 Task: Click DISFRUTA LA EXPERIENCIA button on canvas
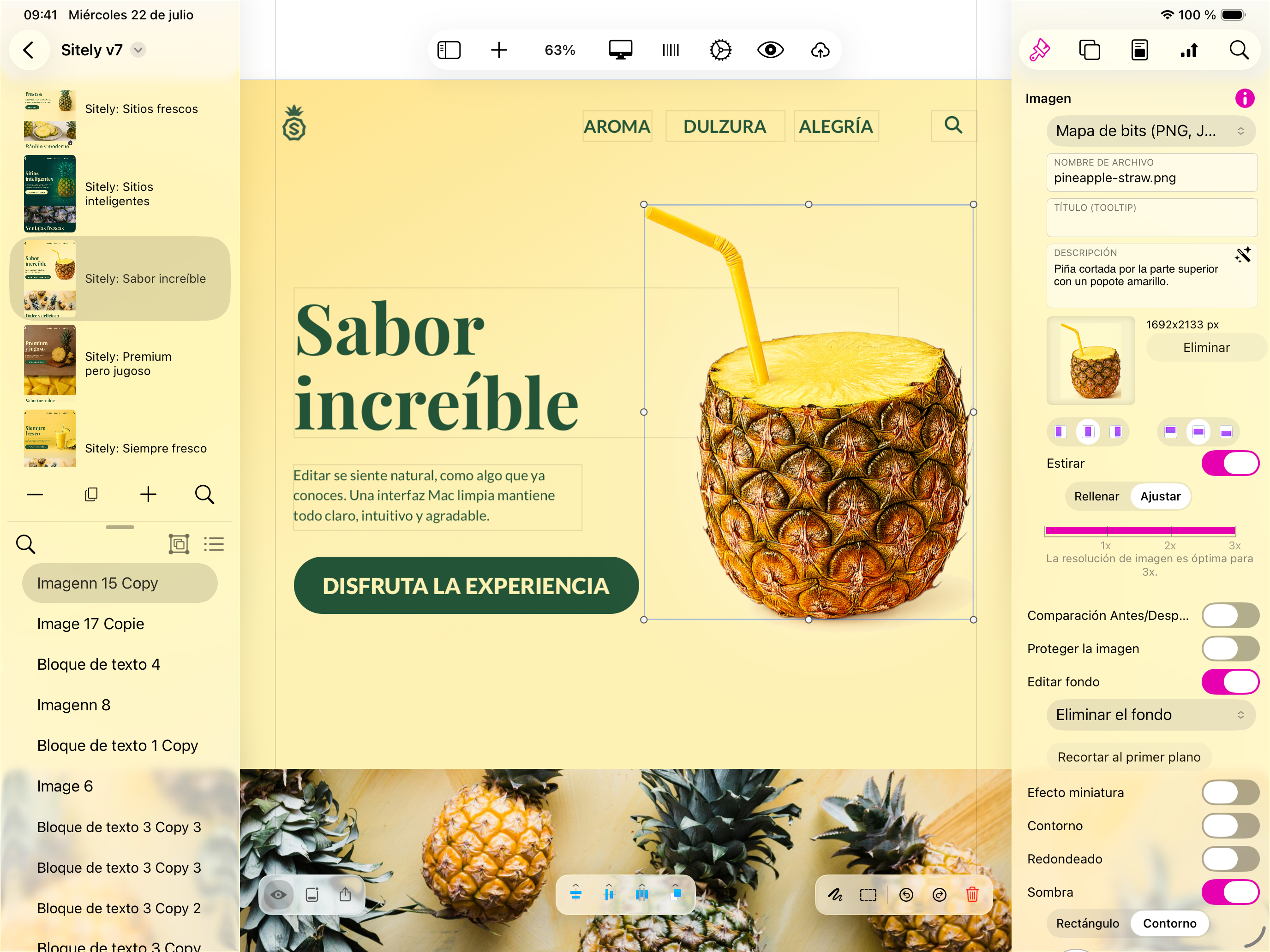[466, 585]
